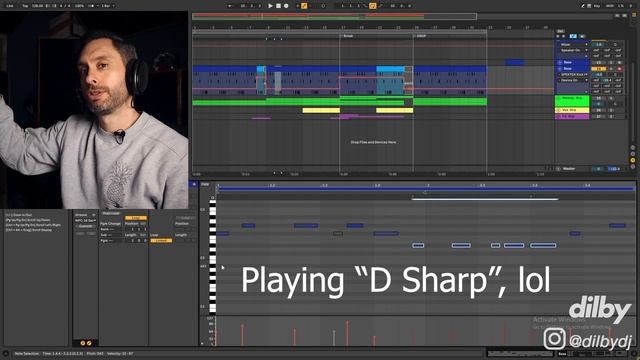The height and width of the screenshot is (360, 640).
Task: Toggle the yellow Automation Arm button
Action: 304,6
